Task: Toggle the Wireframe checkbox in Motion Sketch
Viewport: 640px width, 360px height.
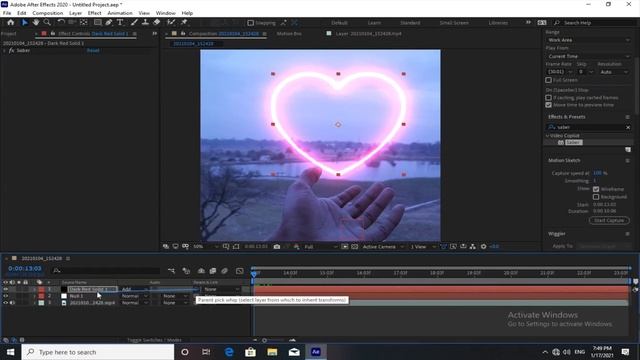Action: [596, 189]
